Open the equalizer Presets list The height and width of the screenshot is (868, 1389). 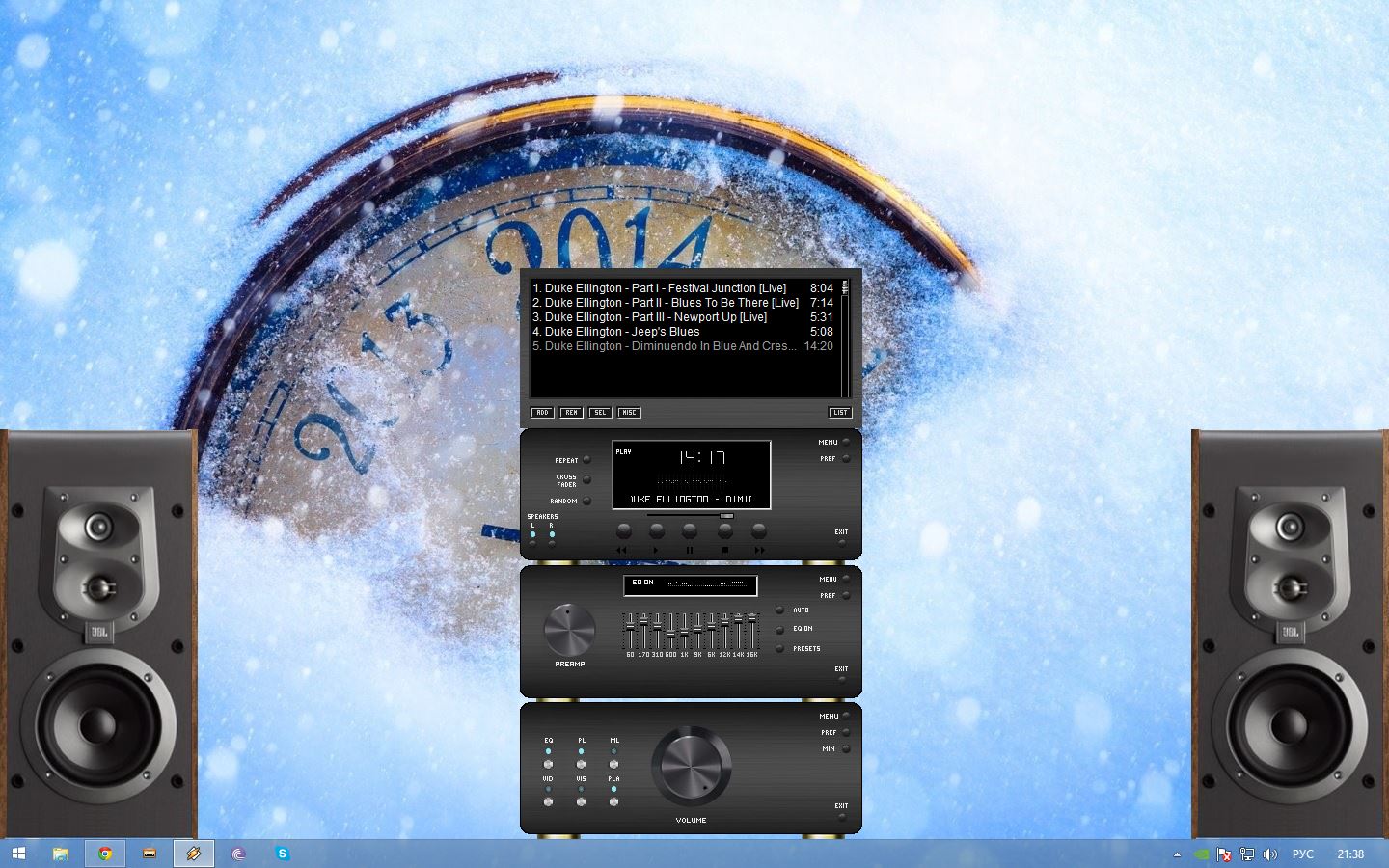[780, 649]
